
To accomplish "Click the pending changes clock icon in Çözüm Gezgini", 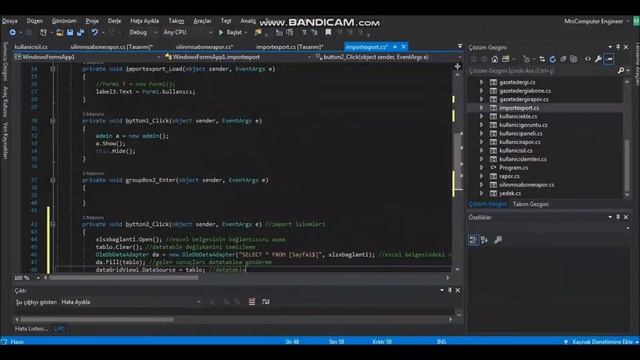I will pos(527,59).
